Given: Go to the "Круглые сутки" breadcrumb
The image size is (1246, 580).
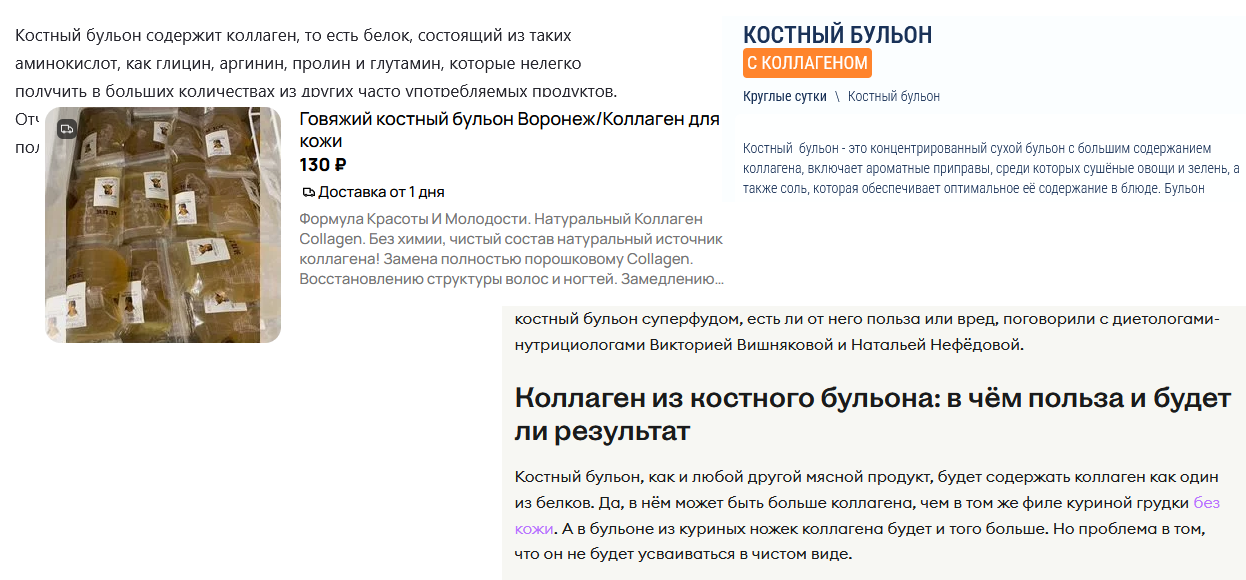Looking at the screenshot, I should click(x=784, y=97).
